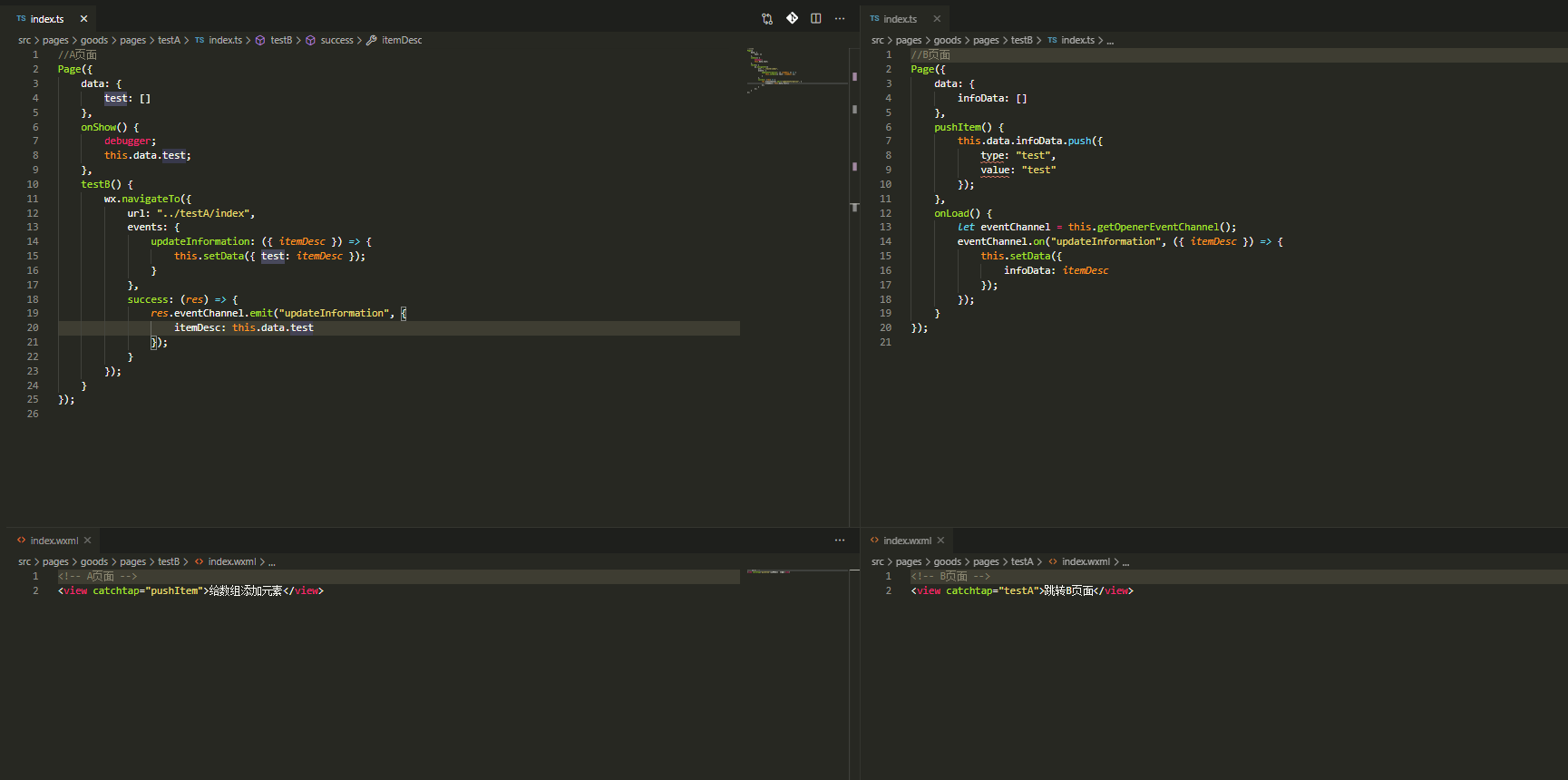Open the compare changes icon in editor toolbar
This screenshot has height=780, width=1568.
pos(767,18)
